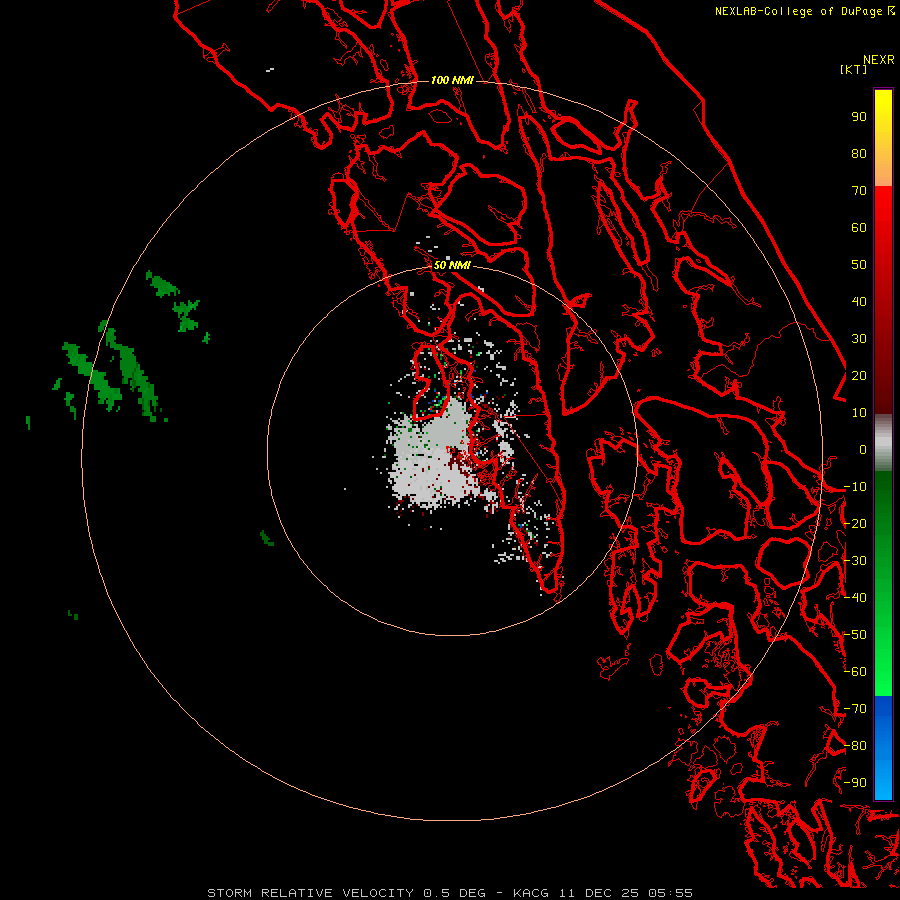
Task: Click the 20 value on the velocity scale
Action: tap(859, 375)
